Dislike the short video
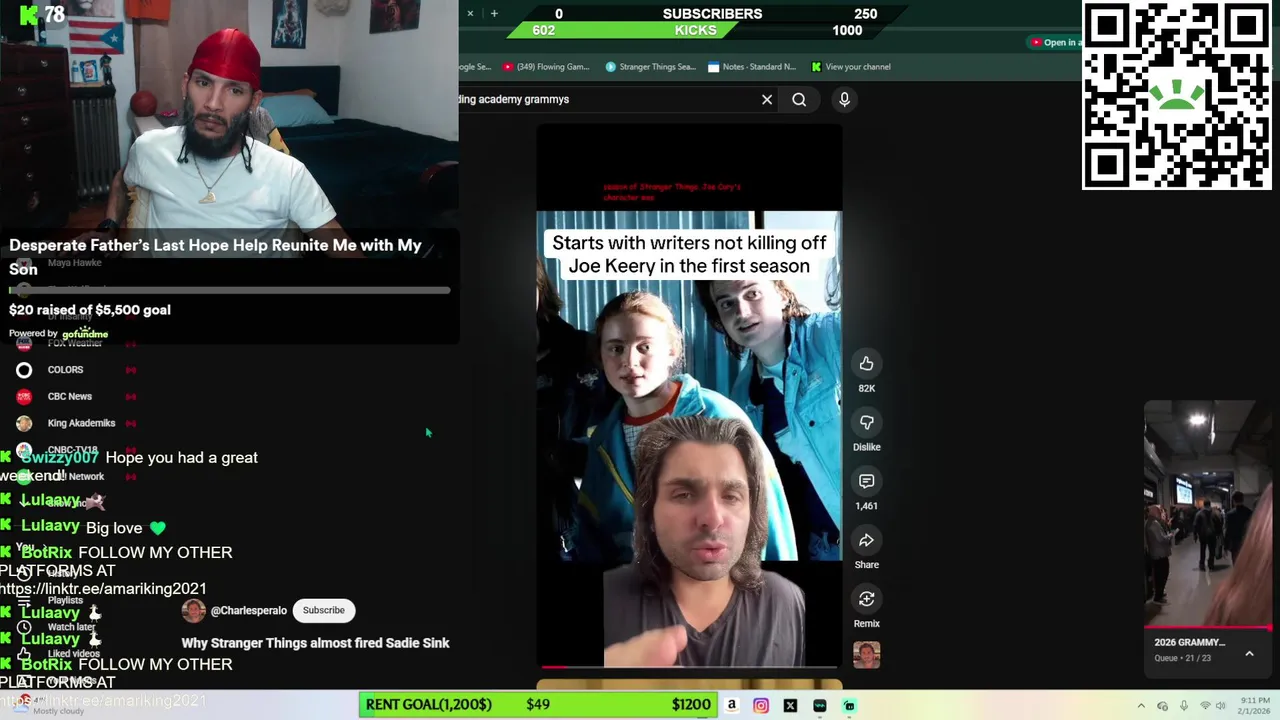The width and height of the screenshot is (1280, 720). click(x=866, y=423)
